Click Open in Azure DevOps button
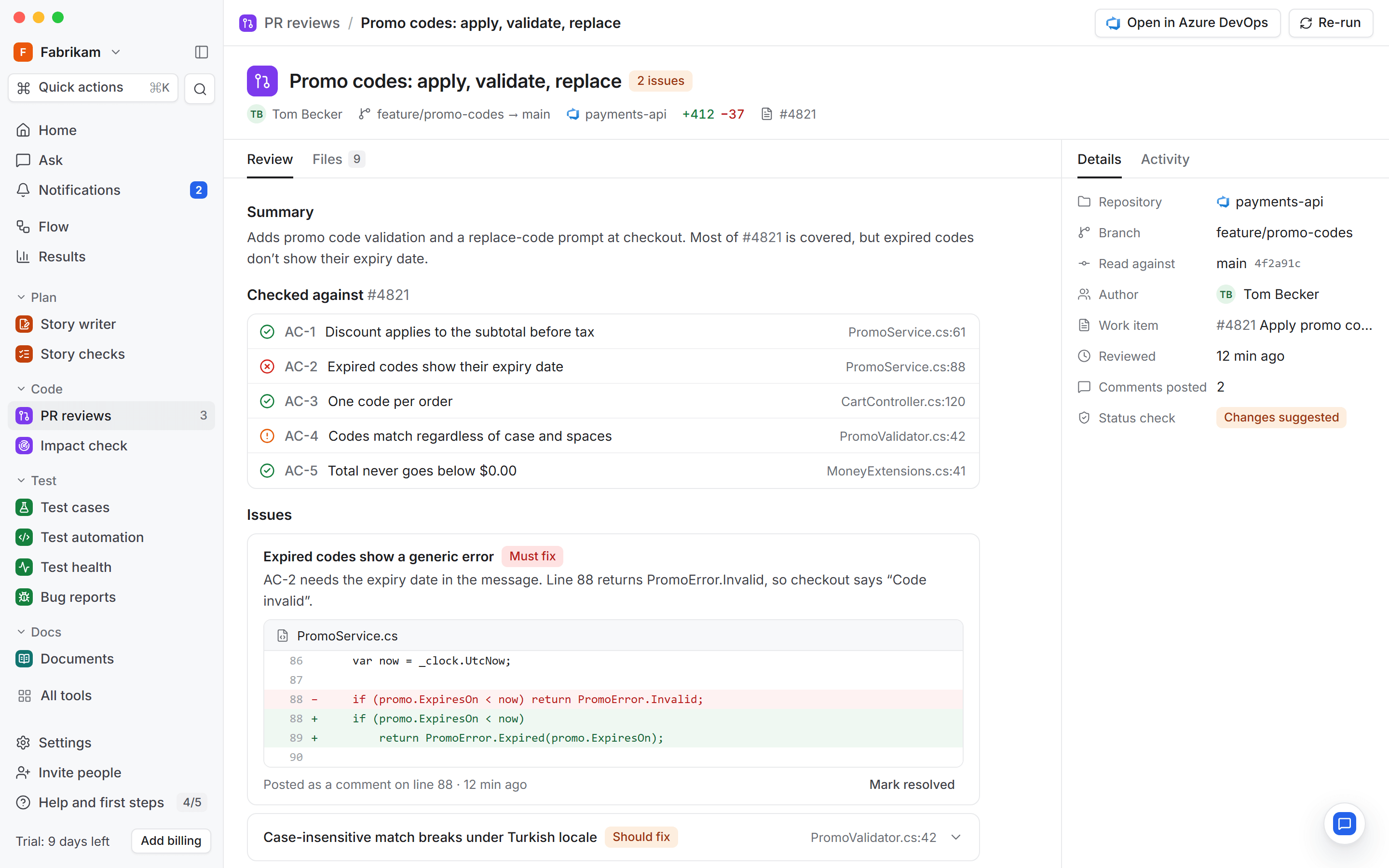The width and height of the screenshot is (1389, 868). (1187, 23)
